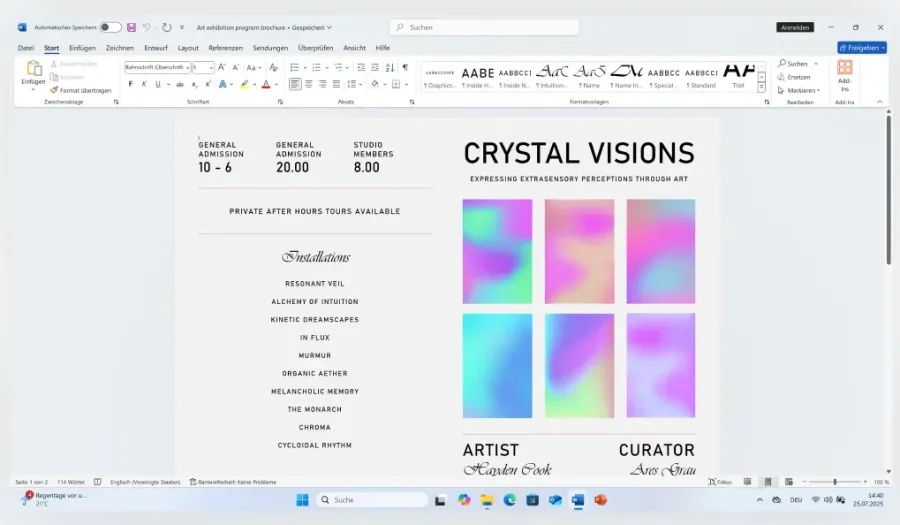This screenshot has height=525, width=900.
Task: Align text to the right
Action: coord(323,84)
